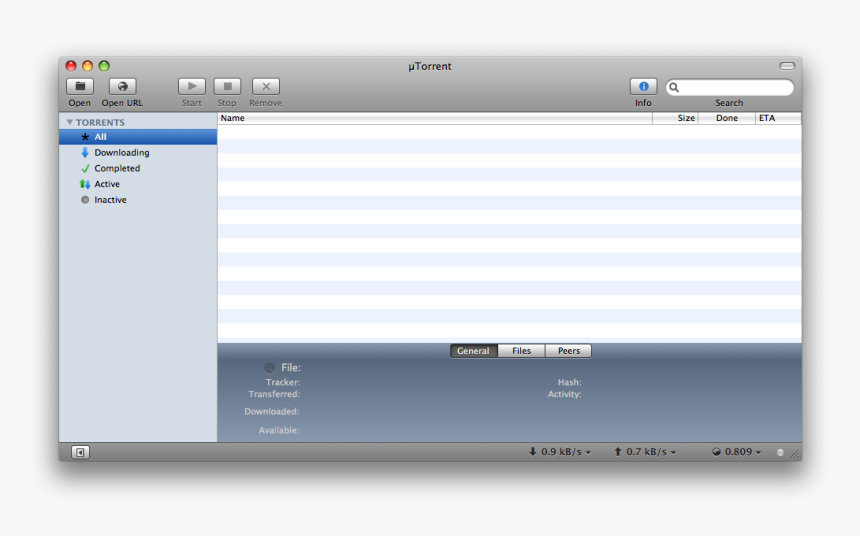Screen dimensions: 860x536
Task: Switch to the Peers tab
Action: coord(569,351)
